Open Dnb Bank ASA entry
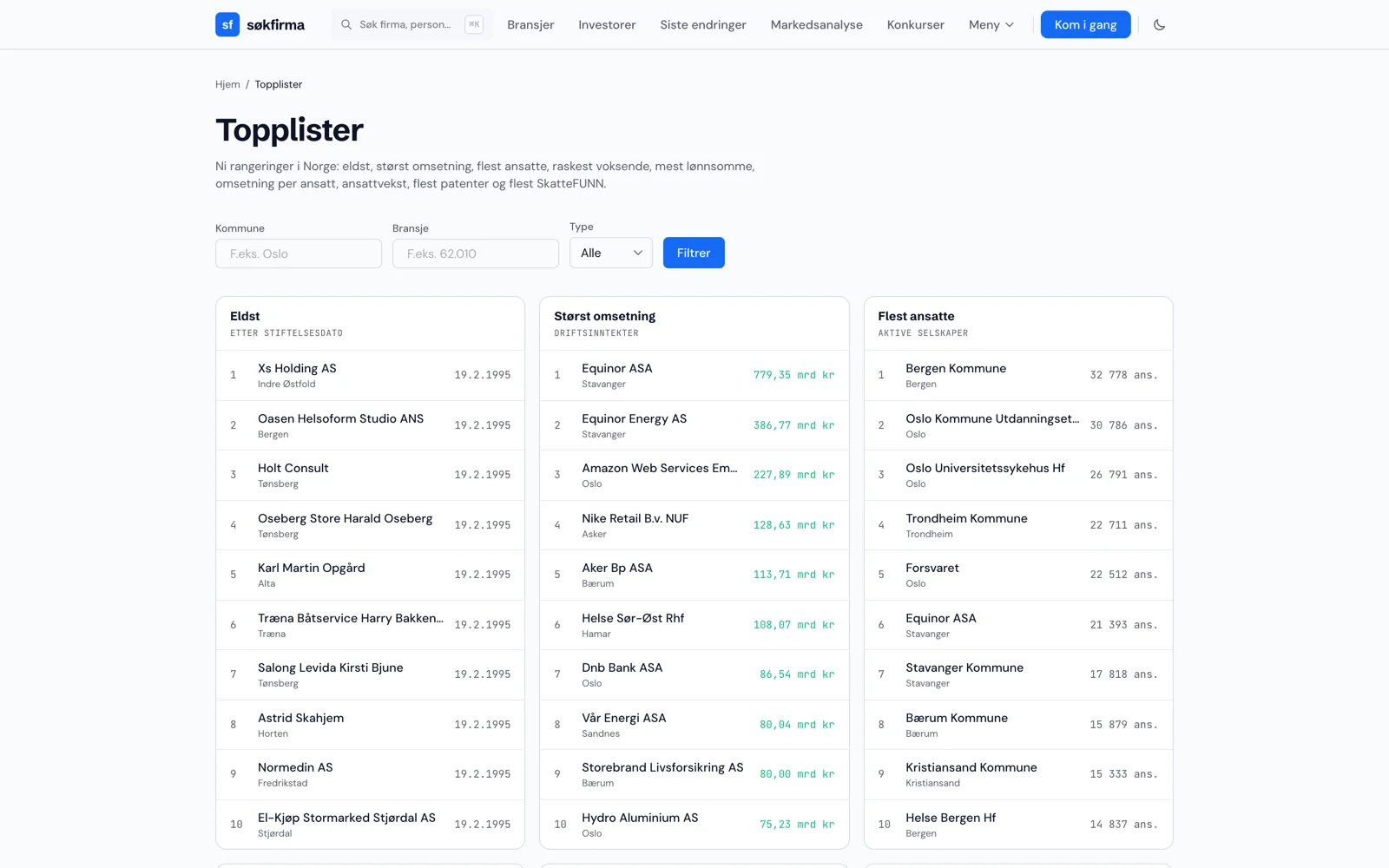Screen dimensions: 1389x868 point(694,674)
